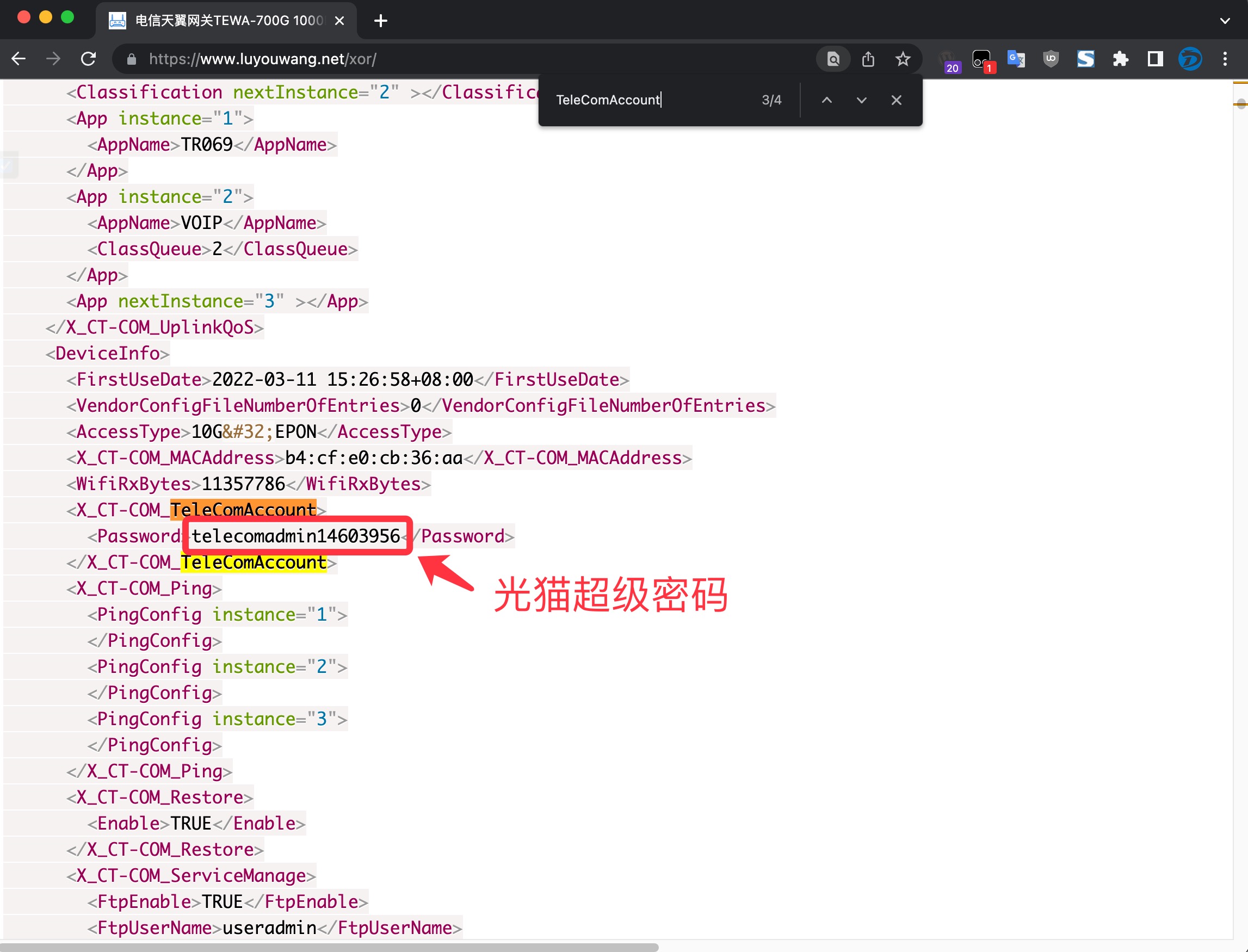
Task: Open the Extensions puzzle-piece menu
Action: point(1120,59)
